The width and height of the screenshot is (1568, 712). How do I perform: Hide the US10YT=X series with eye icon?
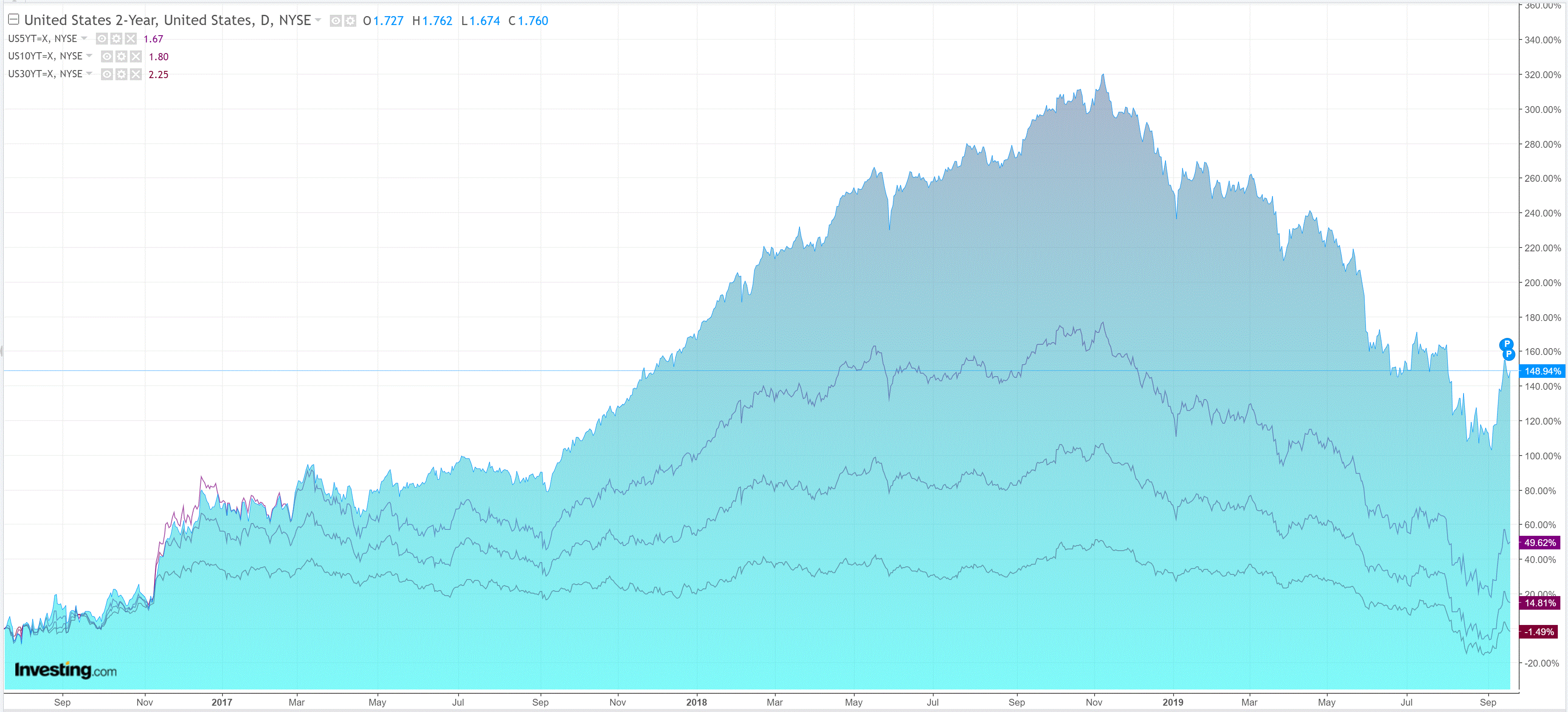107,56
